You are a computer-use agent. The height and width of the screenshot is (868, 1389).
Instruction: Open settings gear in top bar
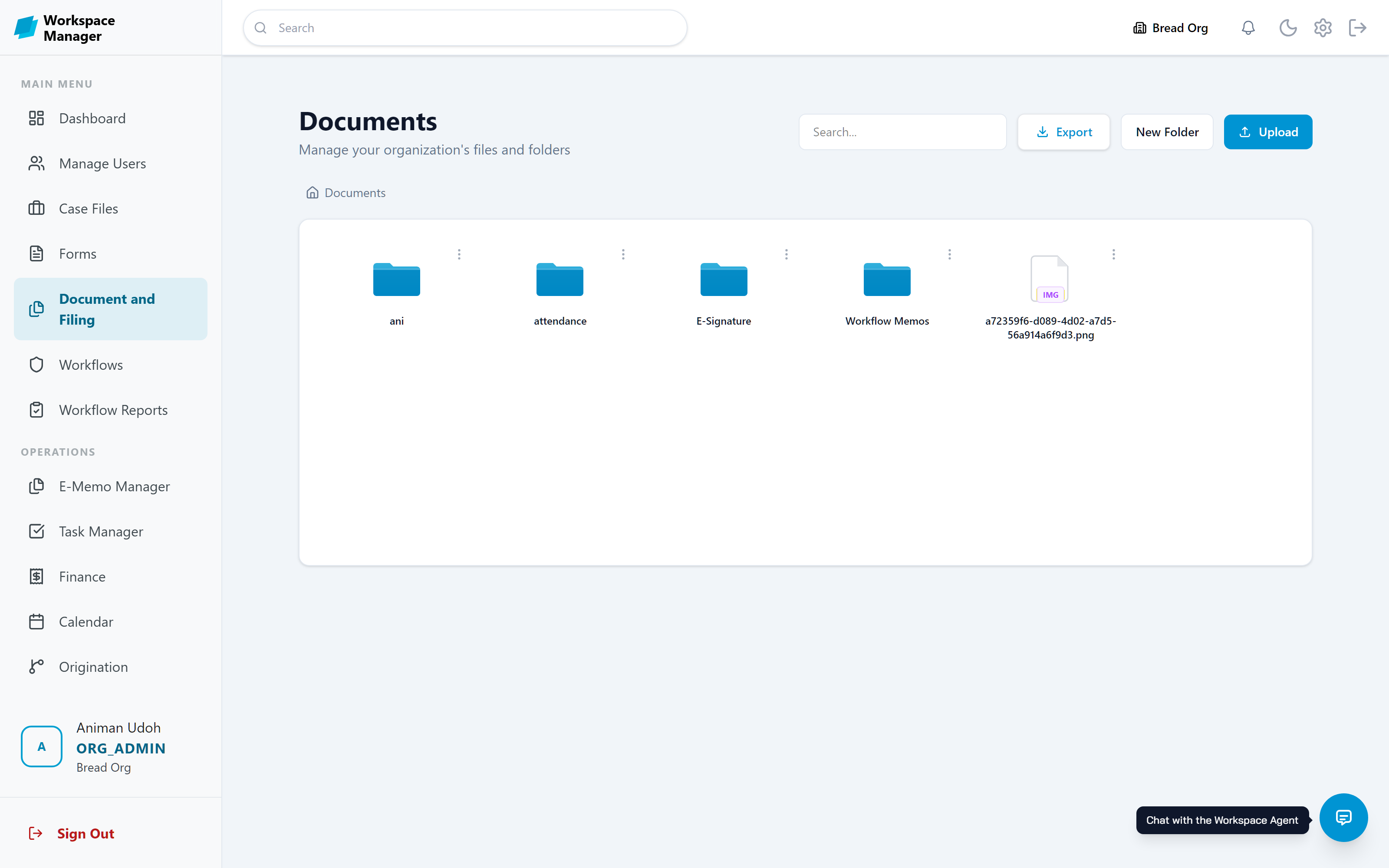[x=1323, y=27]
